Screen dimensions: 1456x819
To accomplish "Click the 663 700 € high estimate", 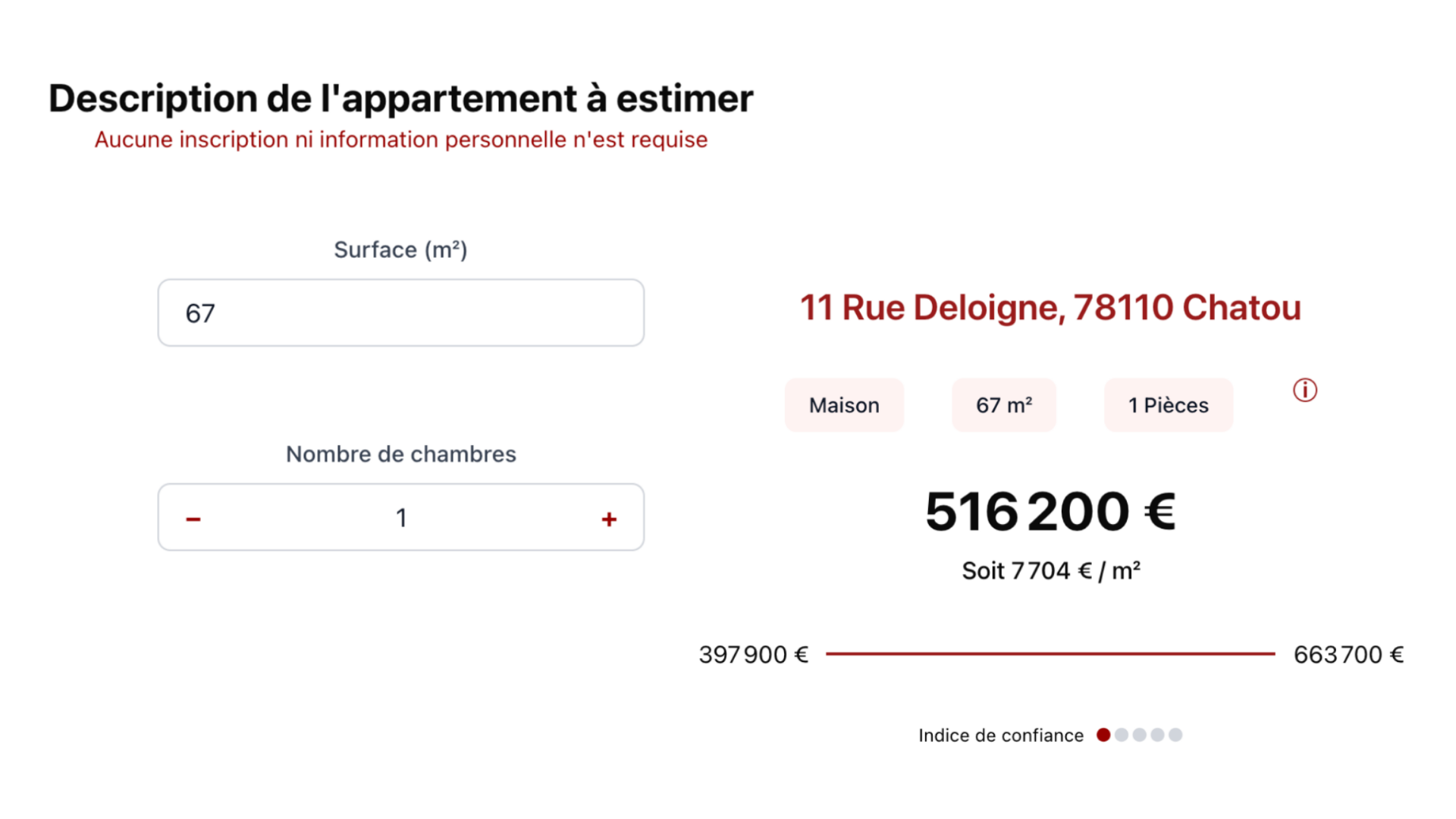I will click(x=1348, y=654).
